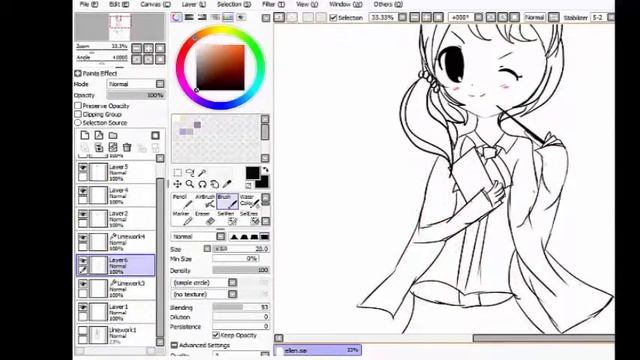Open the brush mode Normal dropdown
640x360 pixels.
(198, 236)
